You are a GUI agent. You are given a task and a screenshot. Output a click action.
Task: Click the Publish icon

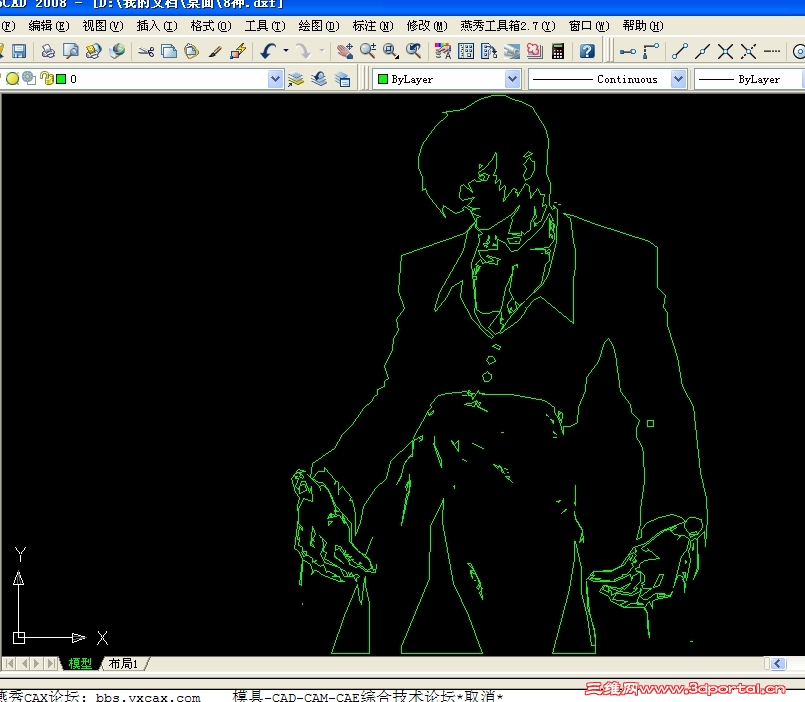click(93, 51)
